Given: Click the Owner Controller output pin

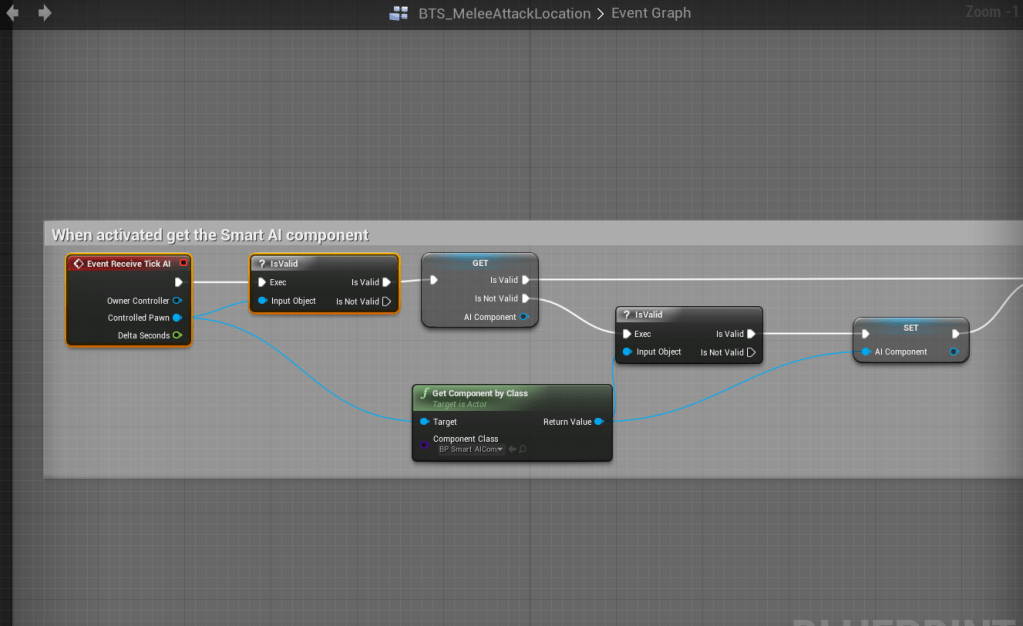Looking at the screenshot, I should tap(177, 300).
